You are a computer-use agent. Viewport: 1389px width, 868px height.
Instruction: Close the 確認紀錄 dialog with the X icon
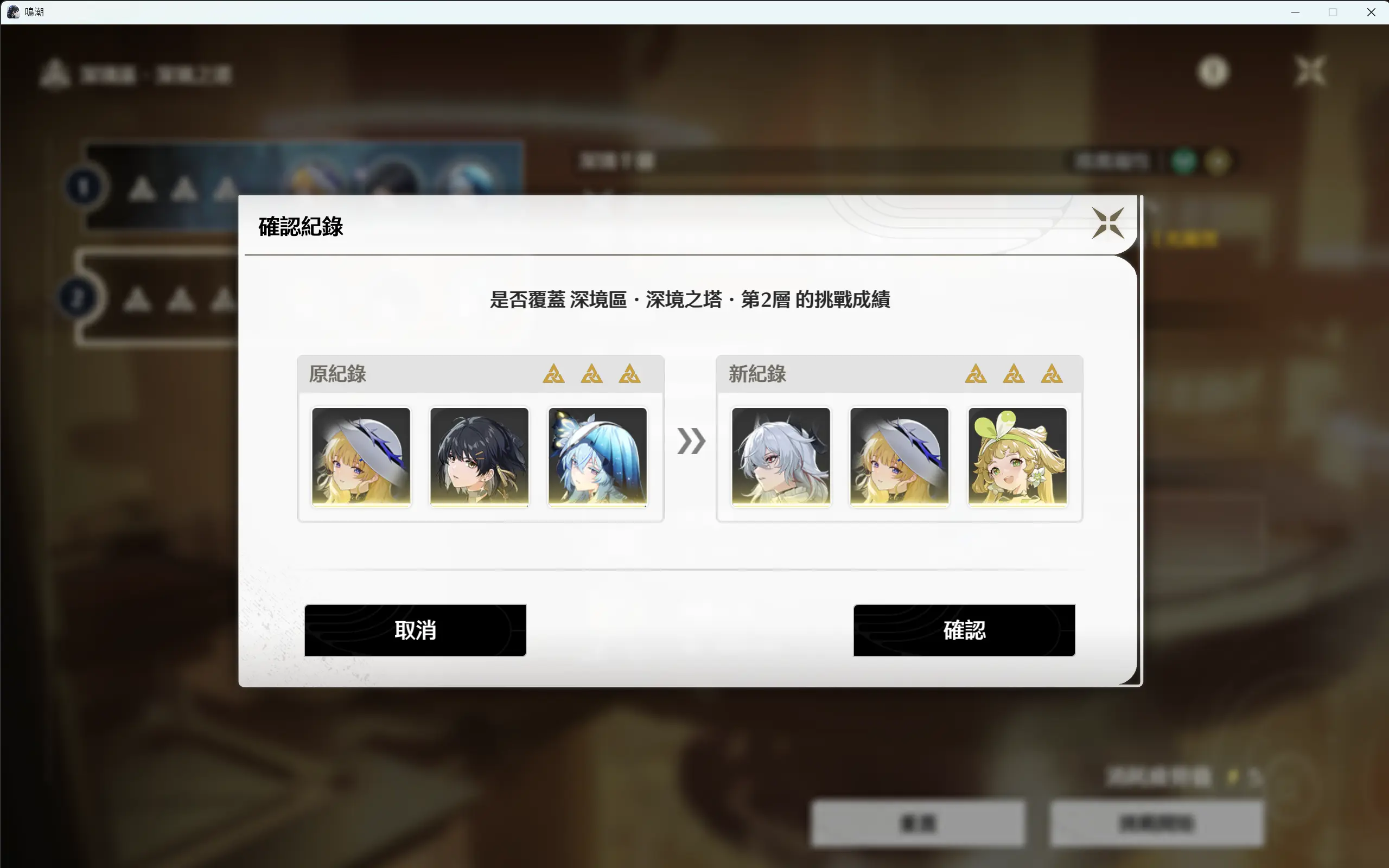click(1108, 223)
